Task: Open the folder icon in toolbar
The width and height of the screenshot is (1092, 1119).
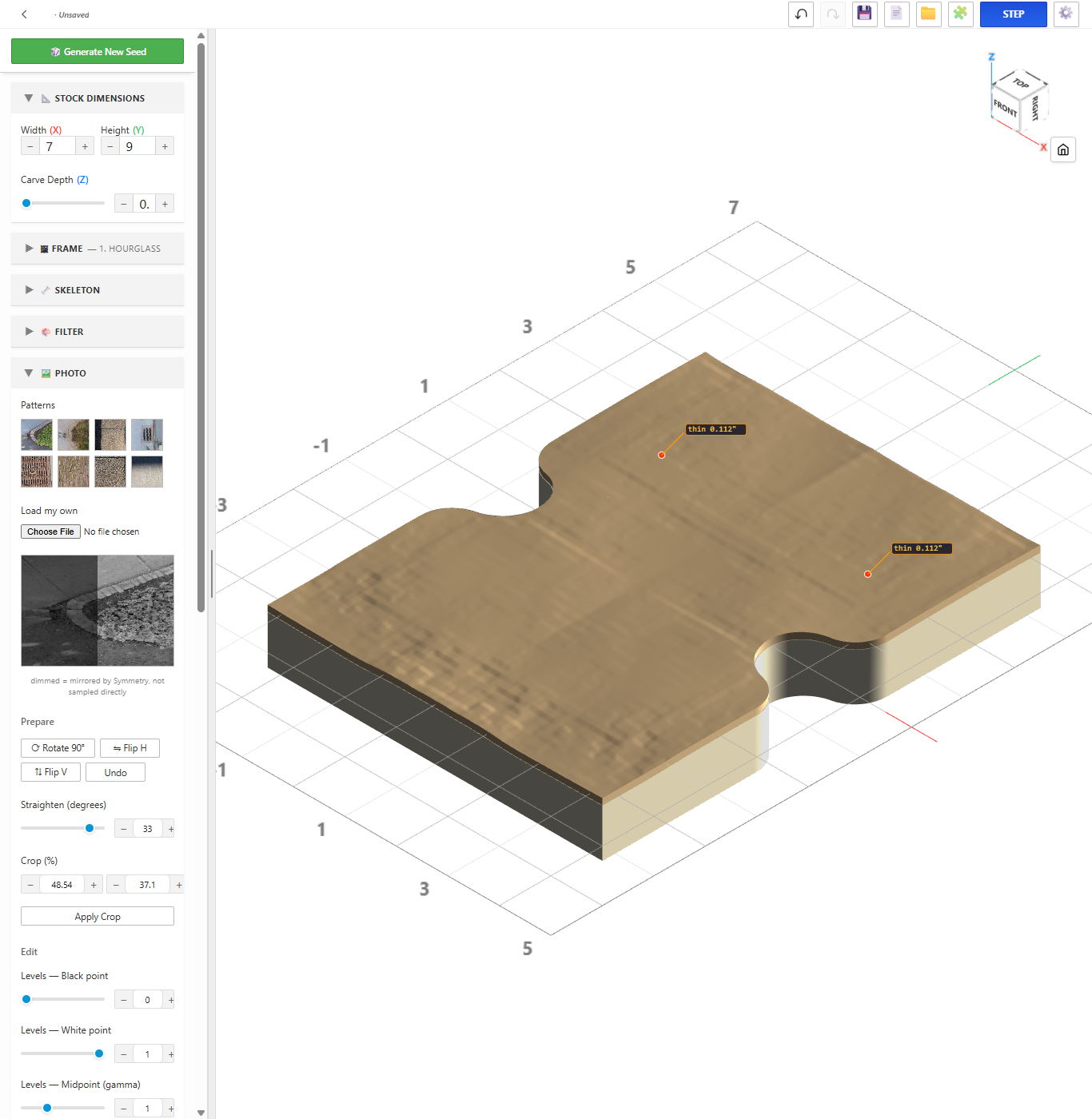Action: 929,14
